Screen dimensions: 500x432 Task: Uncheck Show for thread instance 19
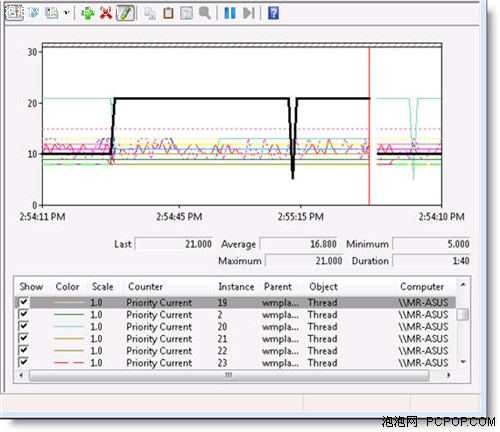coord(23,302)
